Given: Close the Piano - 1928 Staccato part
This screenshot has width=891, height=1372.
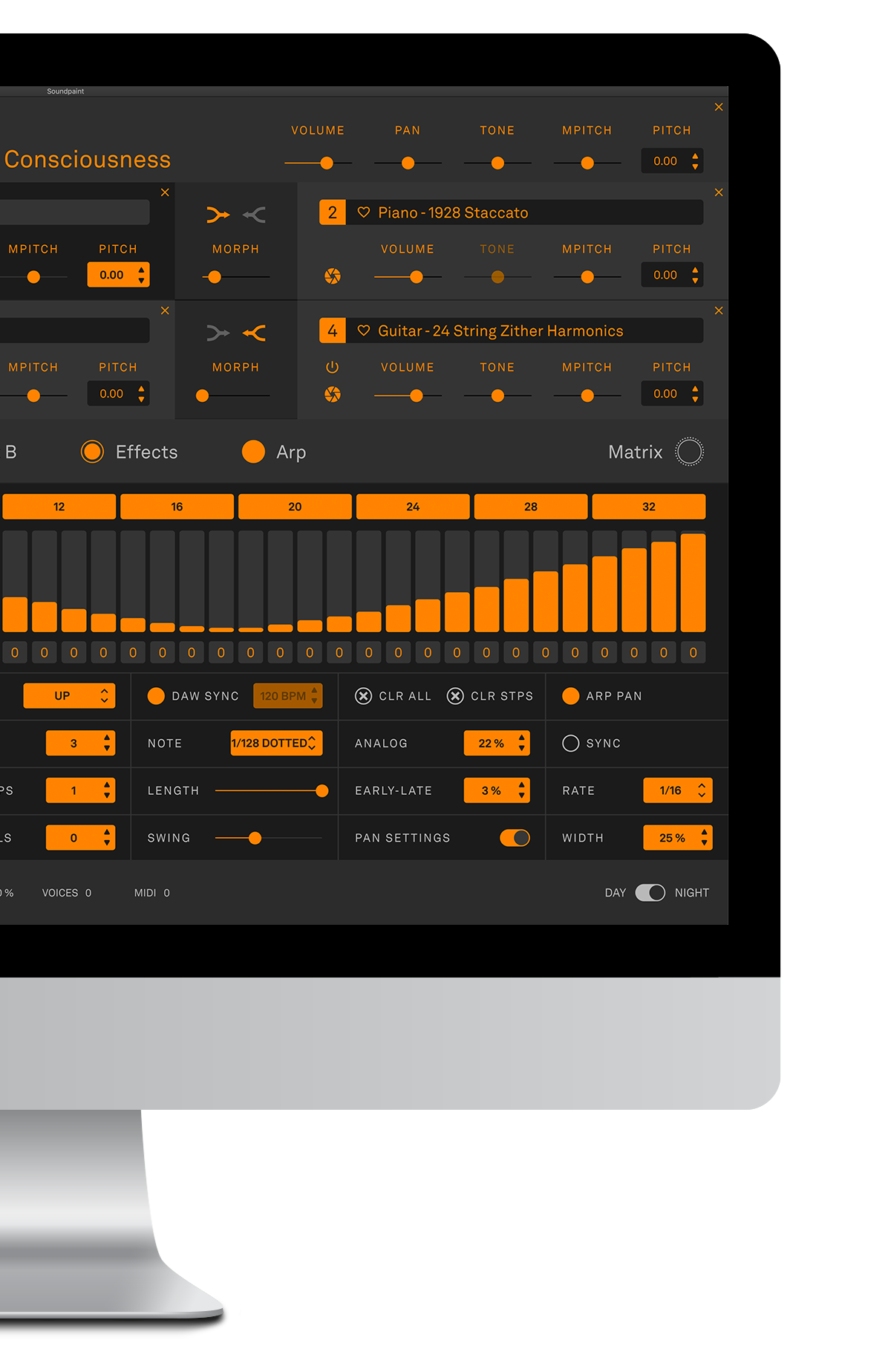Looking at the screenshot, I should pyautogui.click(x=719, y=192).
